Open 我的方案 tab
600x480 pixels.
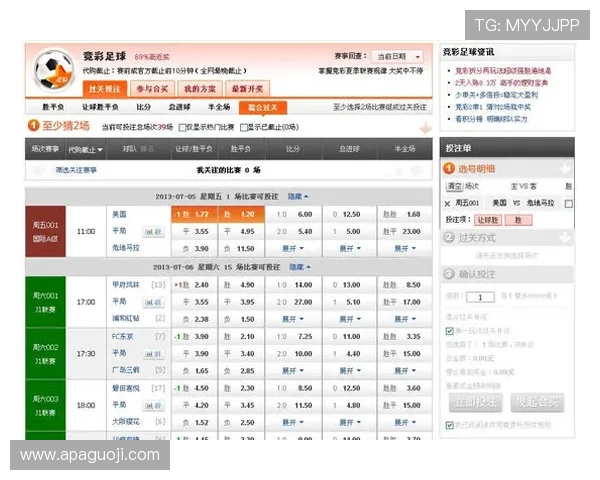pyautogui.click(x=200, y=89)
